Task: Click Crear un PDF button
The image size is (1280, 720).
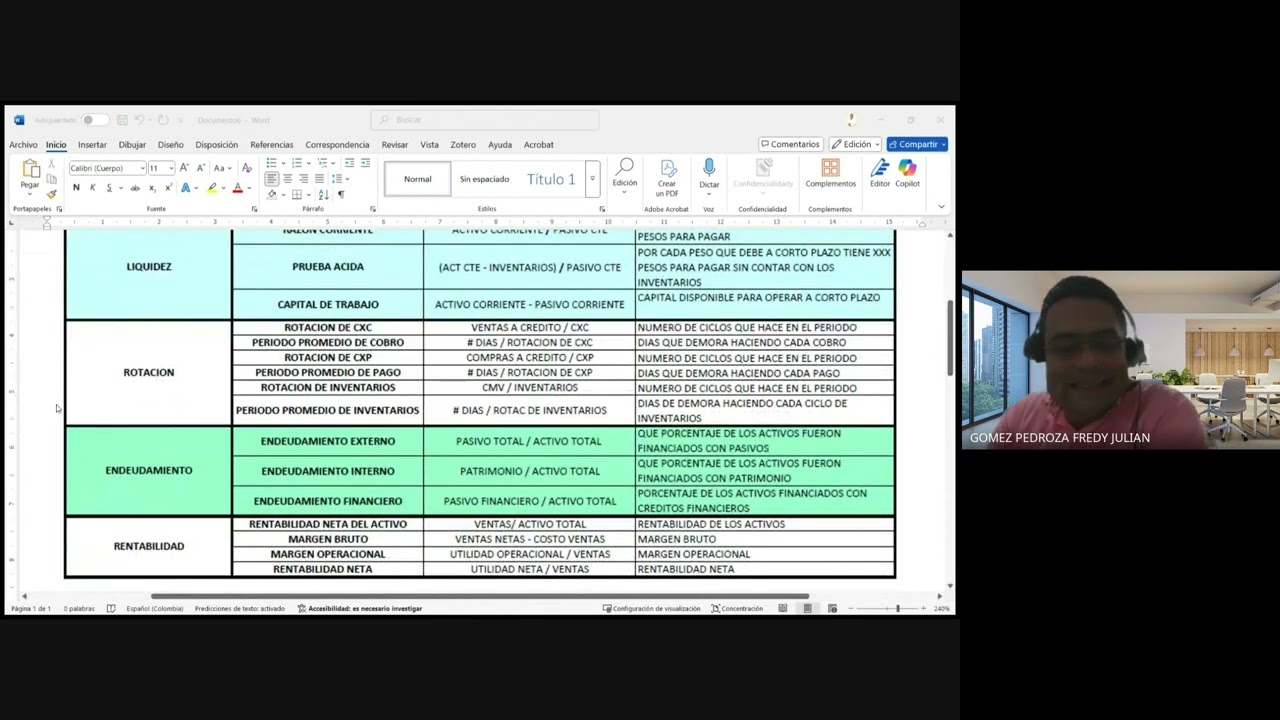Action: (667, 178)
